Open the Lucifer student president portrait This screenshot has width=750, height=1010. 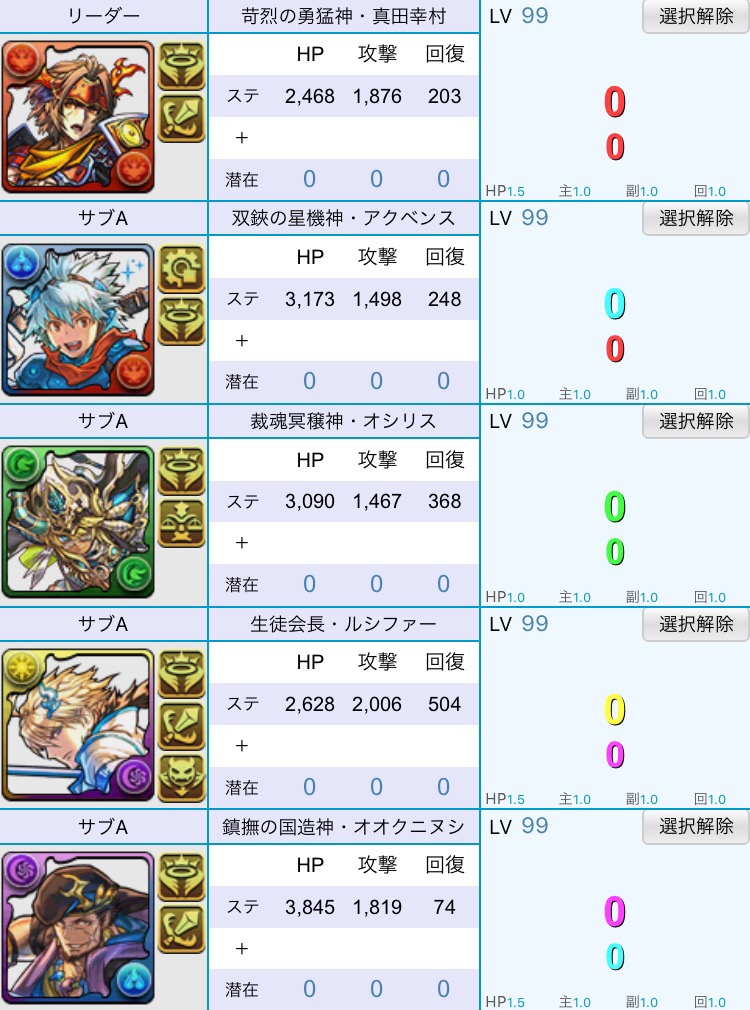(x=78, y=725)
